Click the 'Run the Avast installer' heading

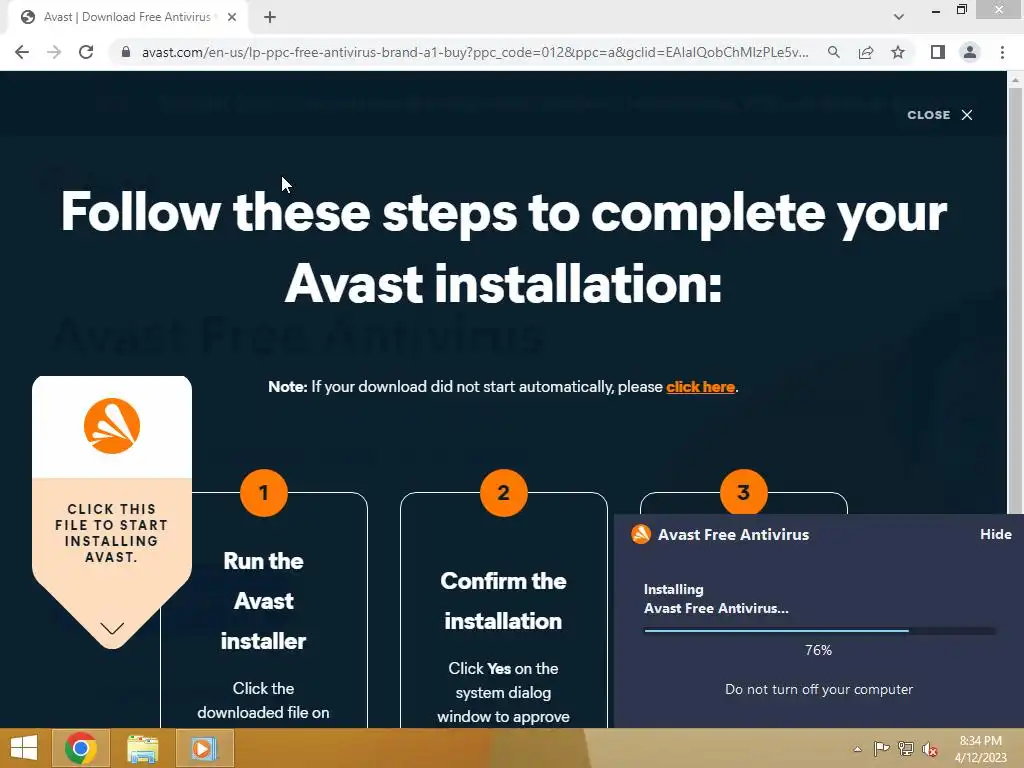[x=263, y=601]
